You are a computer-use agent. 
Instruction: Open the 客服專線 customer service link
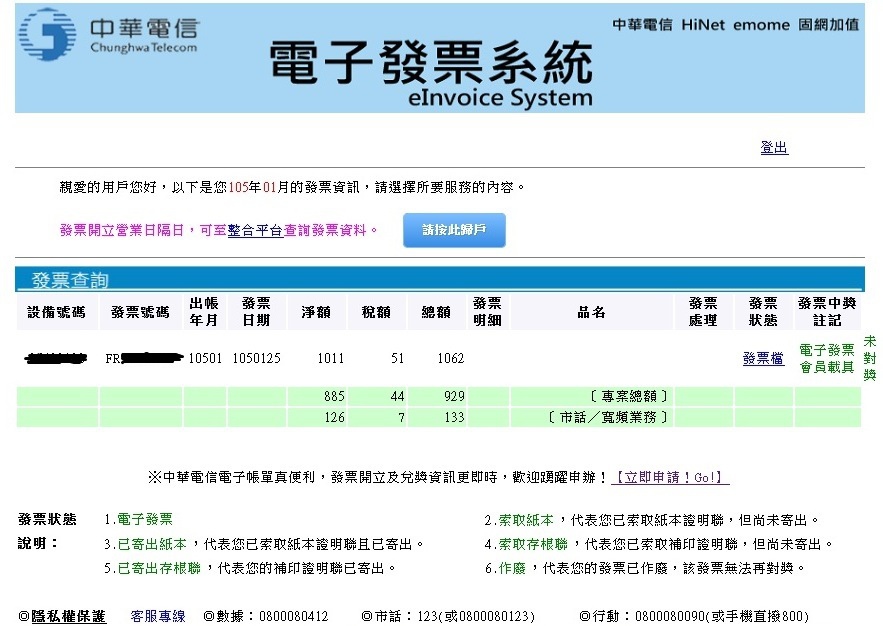point(156,617)
